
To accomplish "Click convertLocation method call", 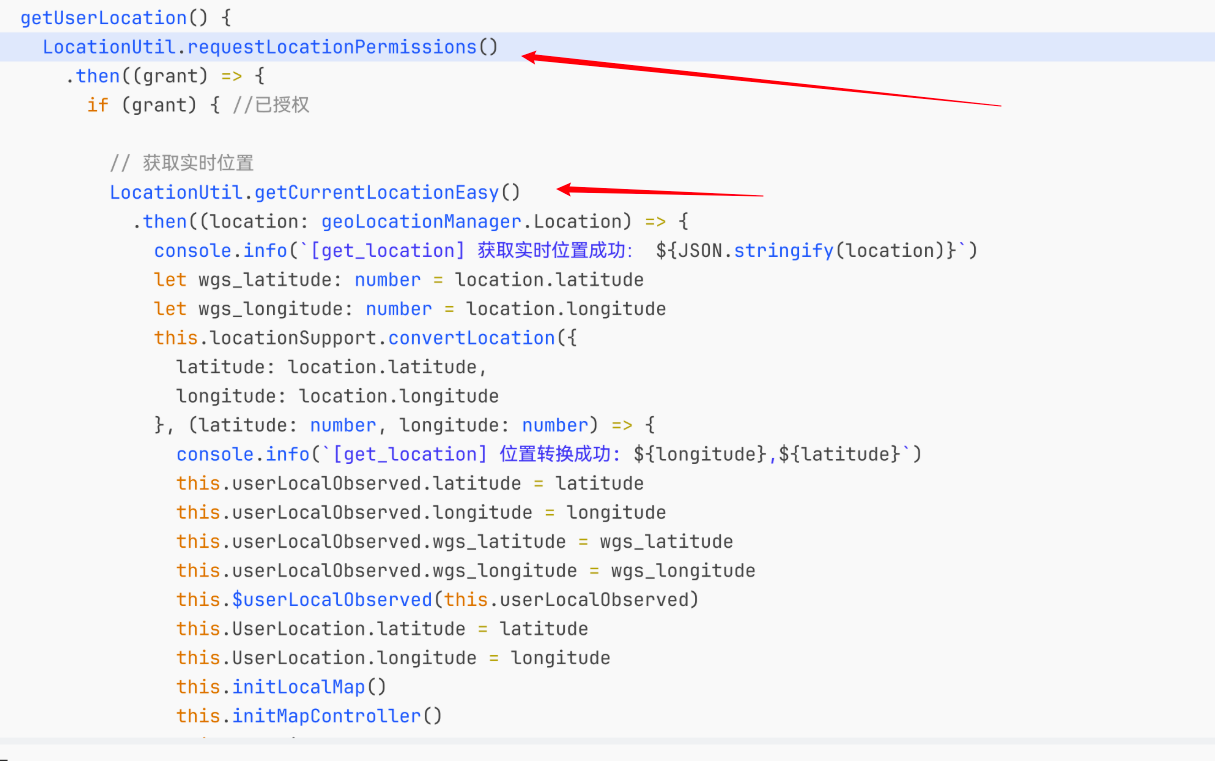I will [x=471, y=337].
